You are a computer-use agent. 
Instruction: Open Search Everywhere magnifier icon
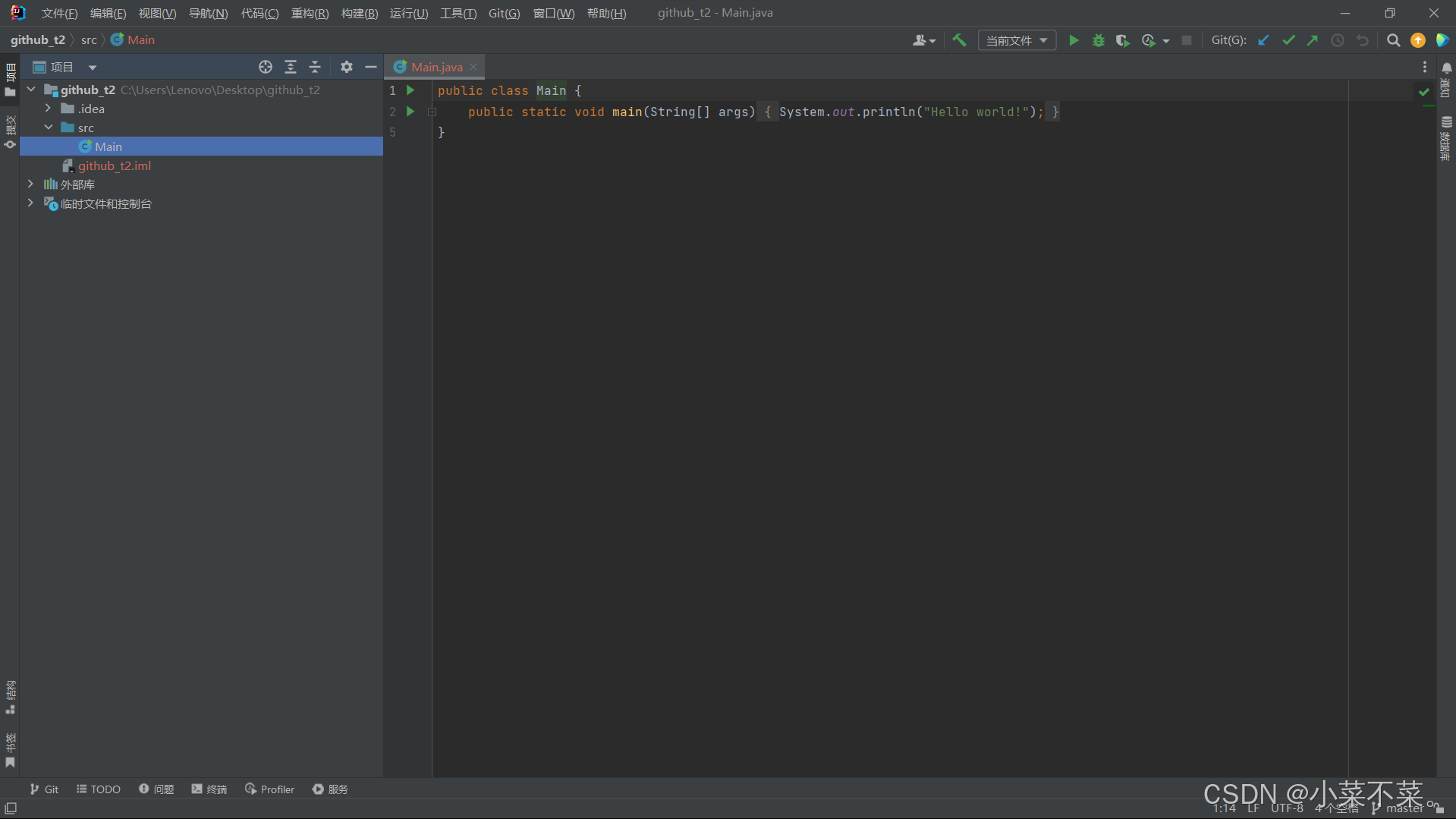[1393, 40]
